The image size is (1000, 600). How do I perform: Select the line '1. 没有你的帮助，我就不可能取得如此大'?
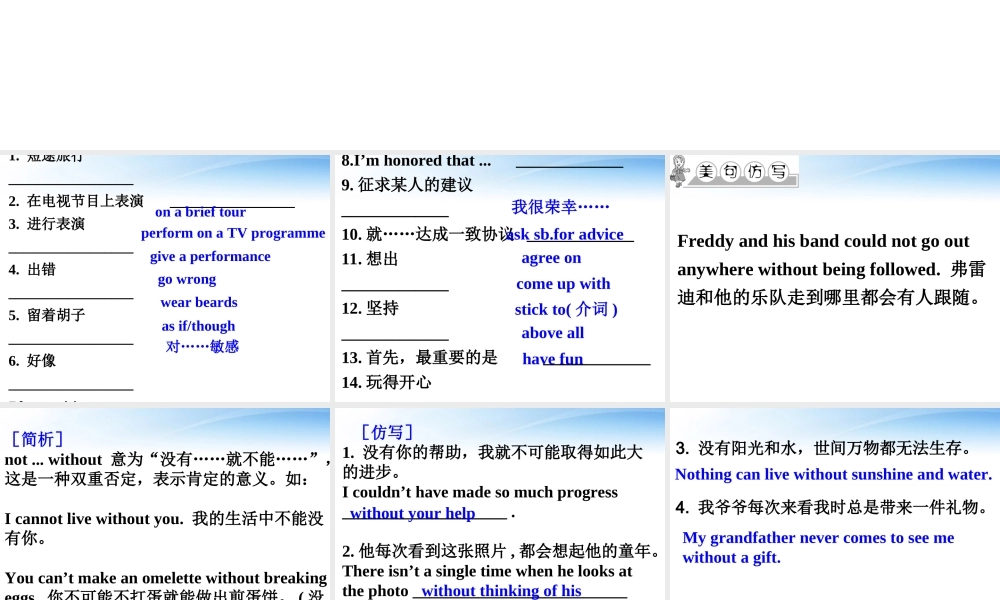(x=492, y=453)
